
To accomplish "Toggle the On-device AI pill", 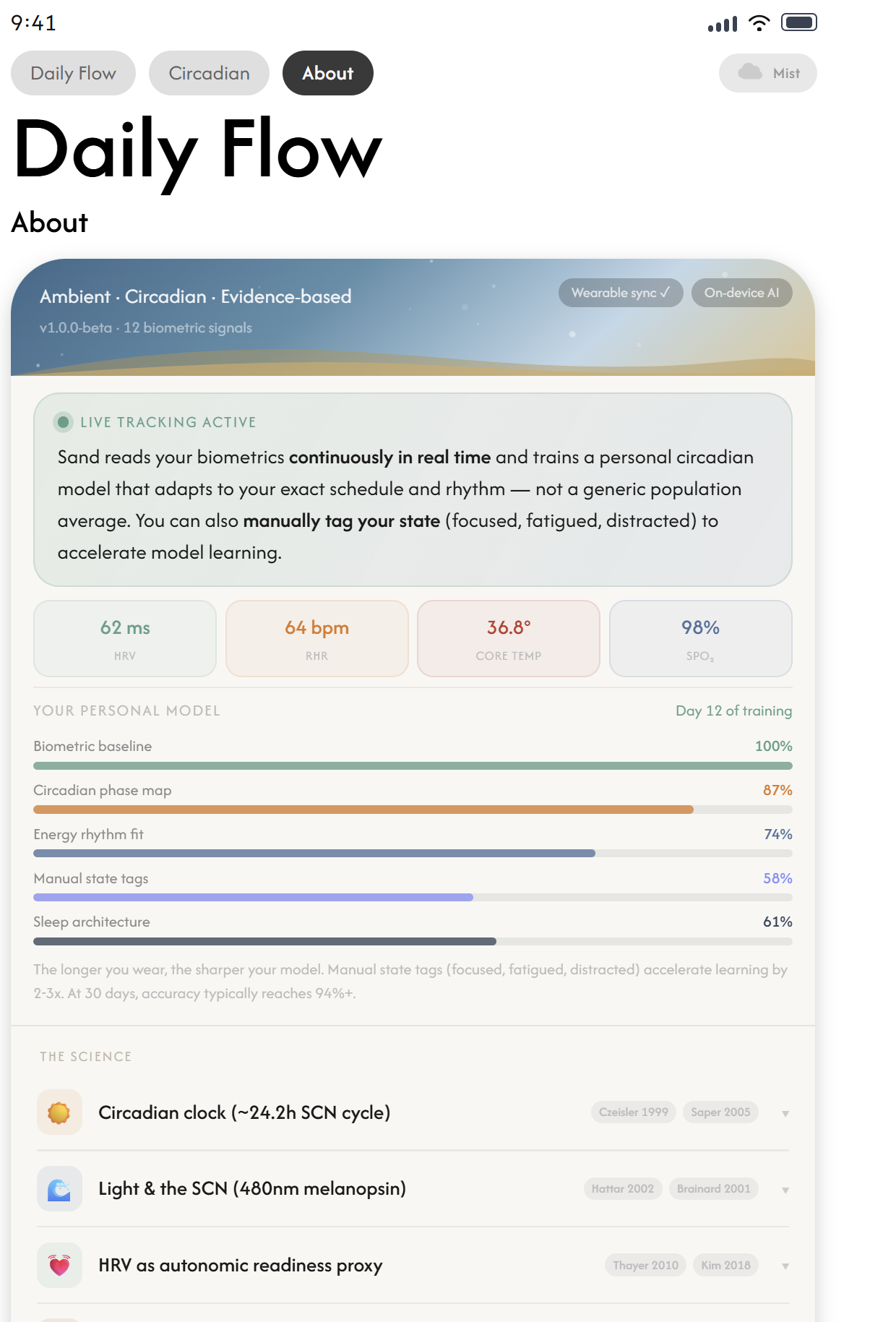I will 742,293.
